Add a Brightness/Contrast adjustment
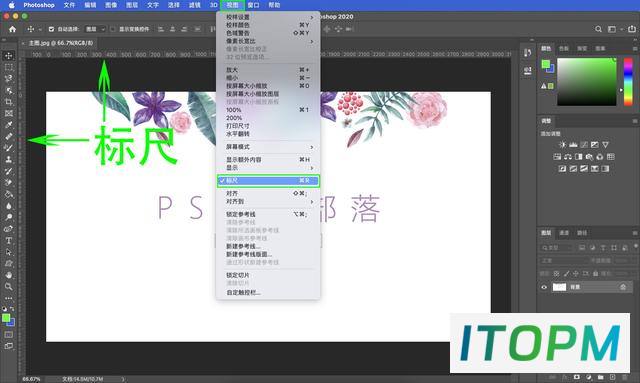 [562, 145]
